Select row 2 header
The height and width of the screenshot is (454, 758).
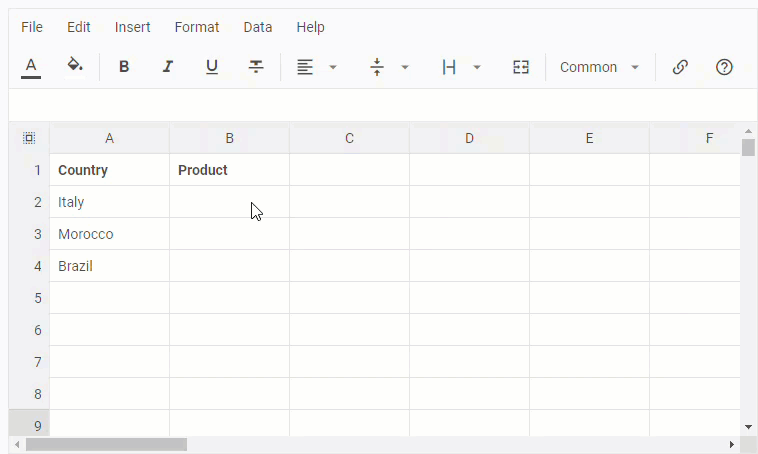pyautogui.click(x=29, y=202)
